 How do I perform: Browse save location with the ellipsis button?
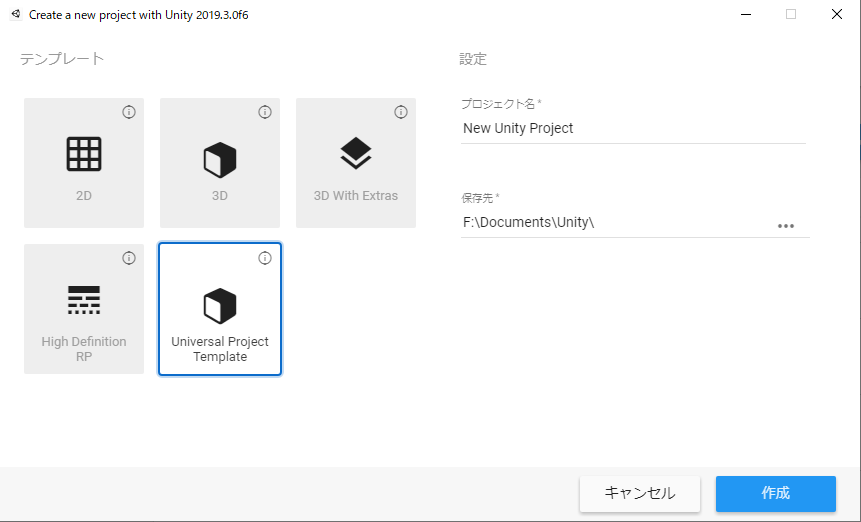click(786, 226)
